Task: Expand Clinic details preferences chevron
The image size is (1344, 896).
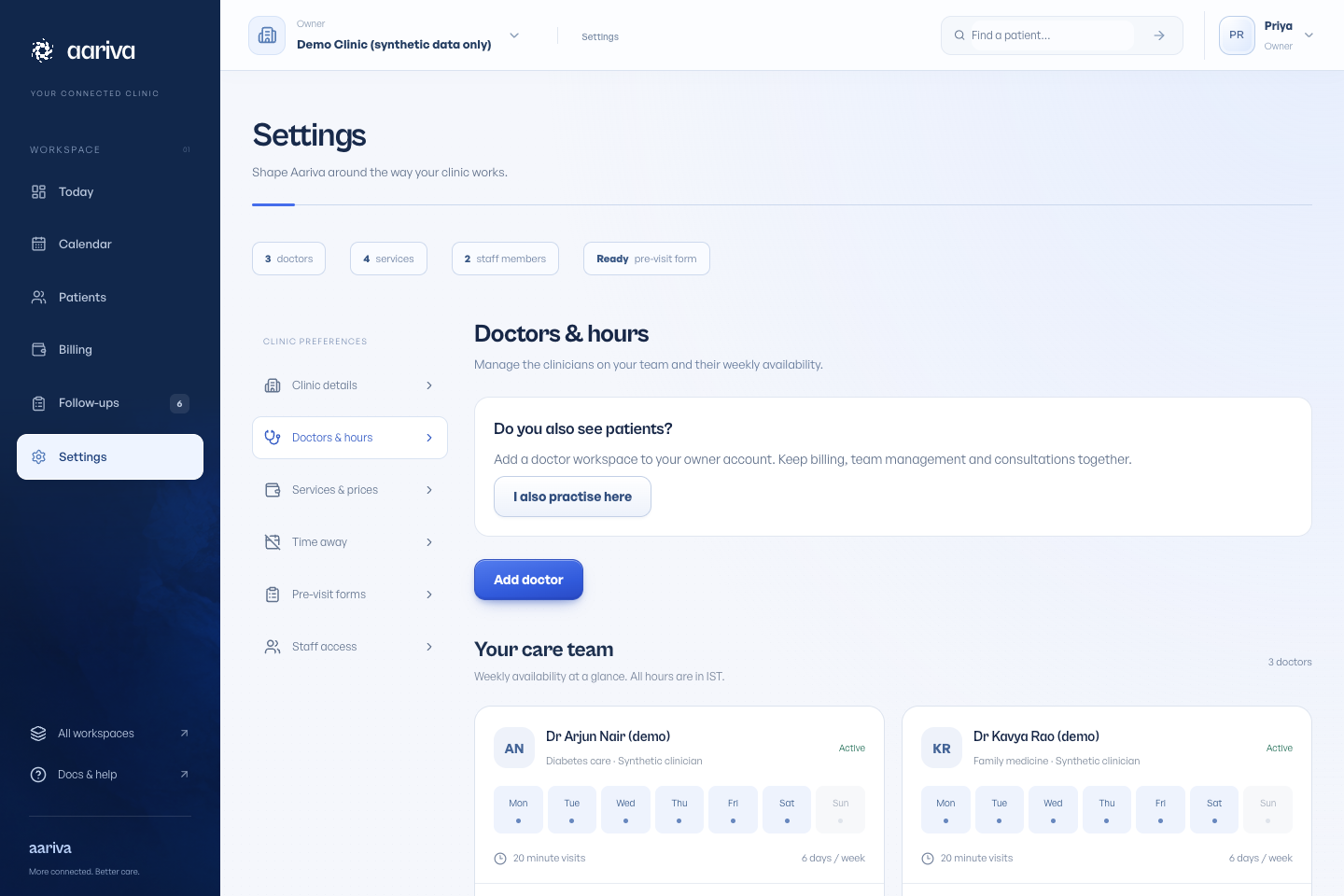Action: (x=429, y=385)
